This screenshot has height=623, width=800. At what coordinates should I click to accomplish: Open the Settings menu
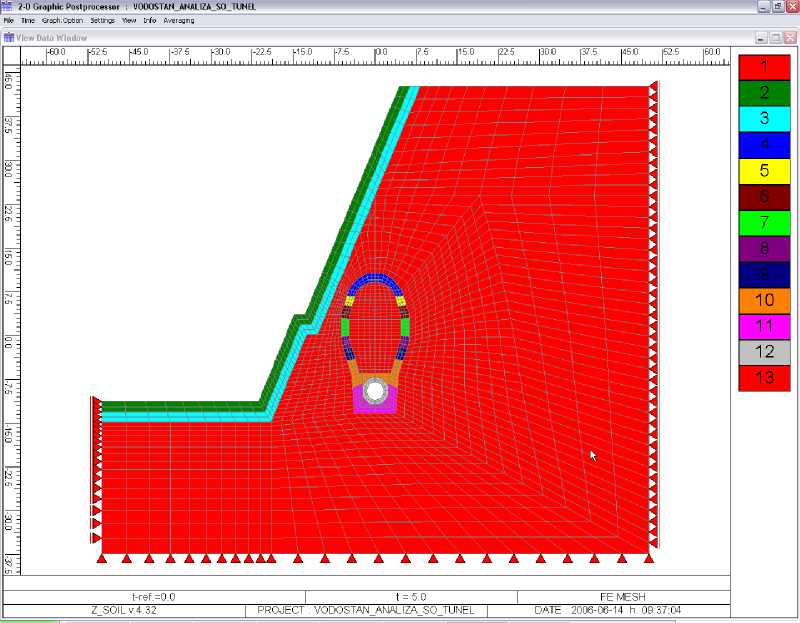tap(102, 20)
